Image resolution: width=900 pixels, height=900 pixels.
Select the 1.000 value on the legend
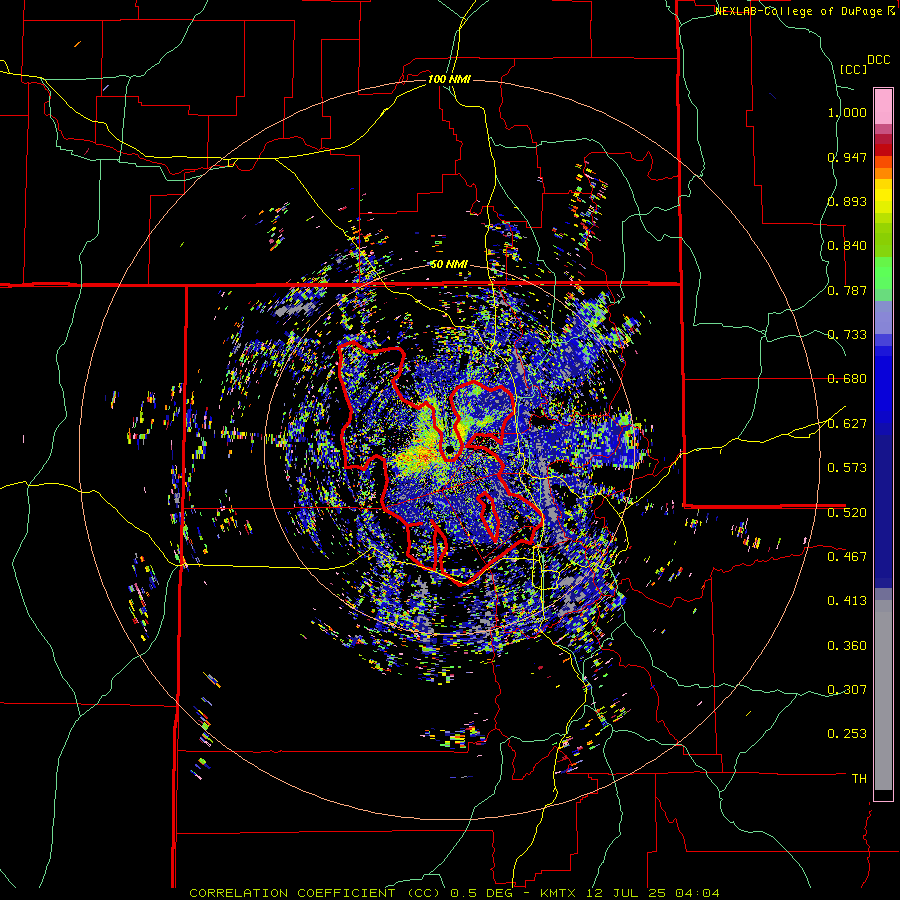click(847, 112)
